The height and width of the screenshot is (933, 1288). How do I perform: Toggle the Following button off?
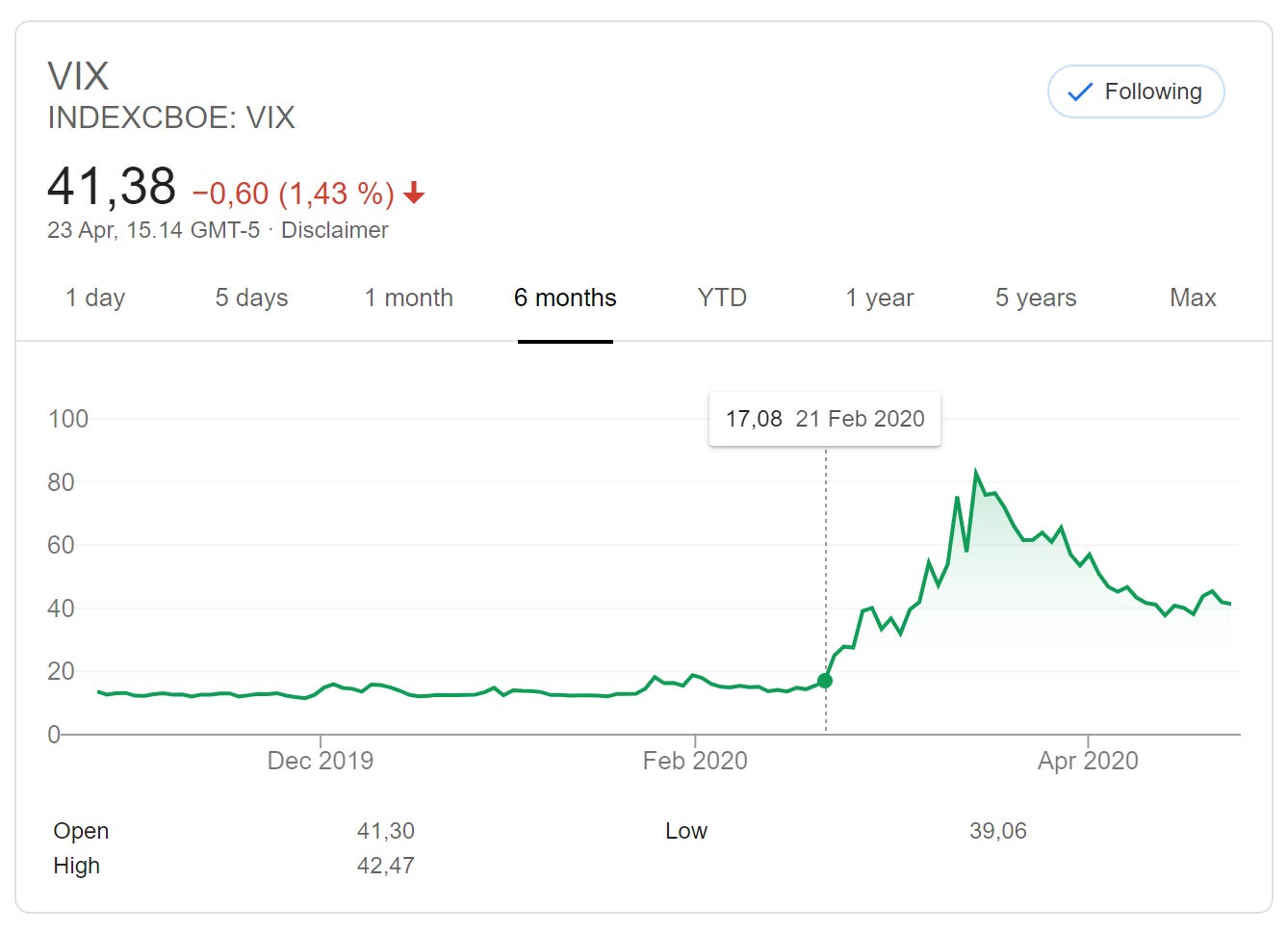[1135, 92]
